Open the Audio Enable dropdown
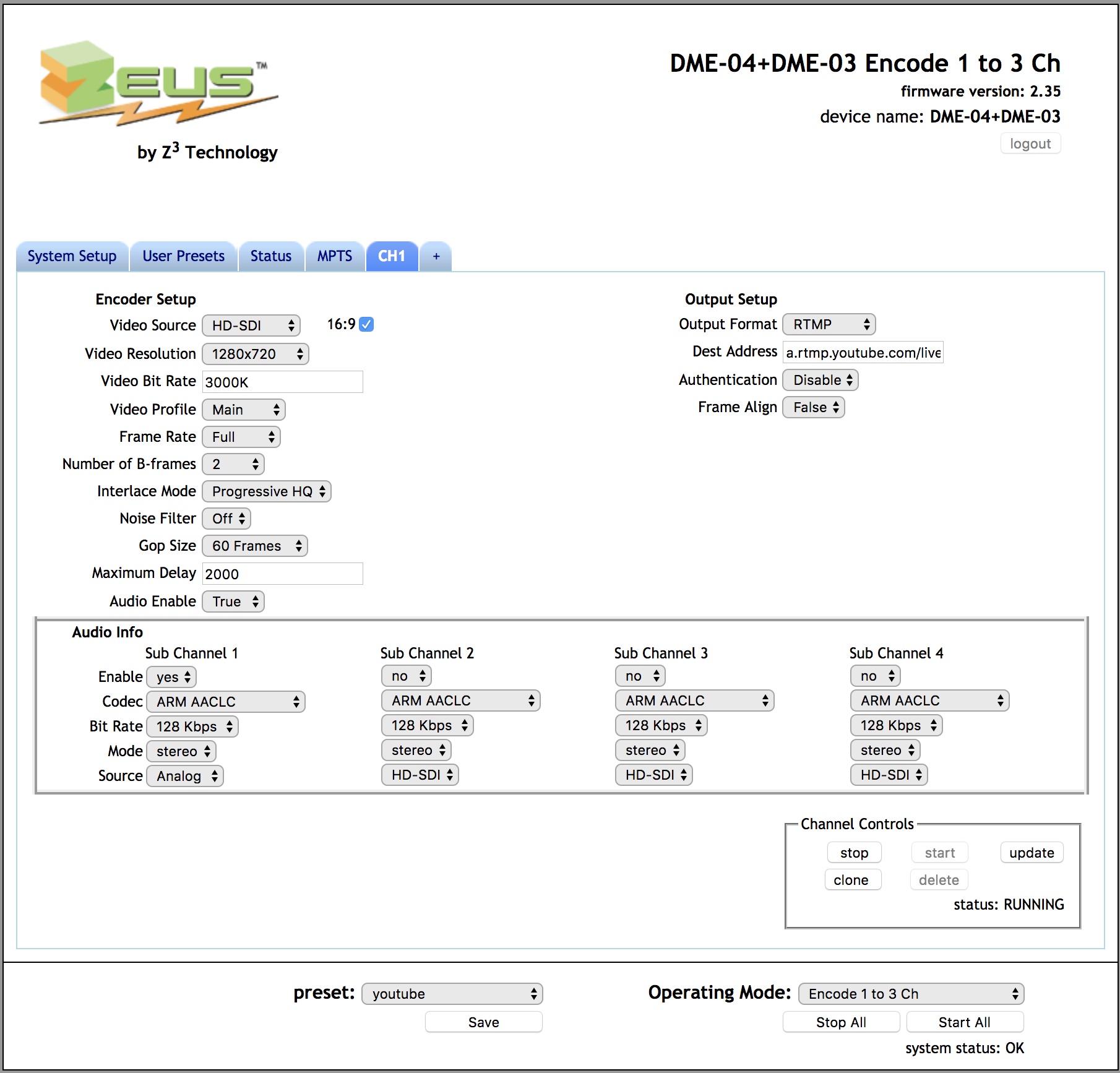This screenshot has height=1073, width=1120. tap(233, 601)
